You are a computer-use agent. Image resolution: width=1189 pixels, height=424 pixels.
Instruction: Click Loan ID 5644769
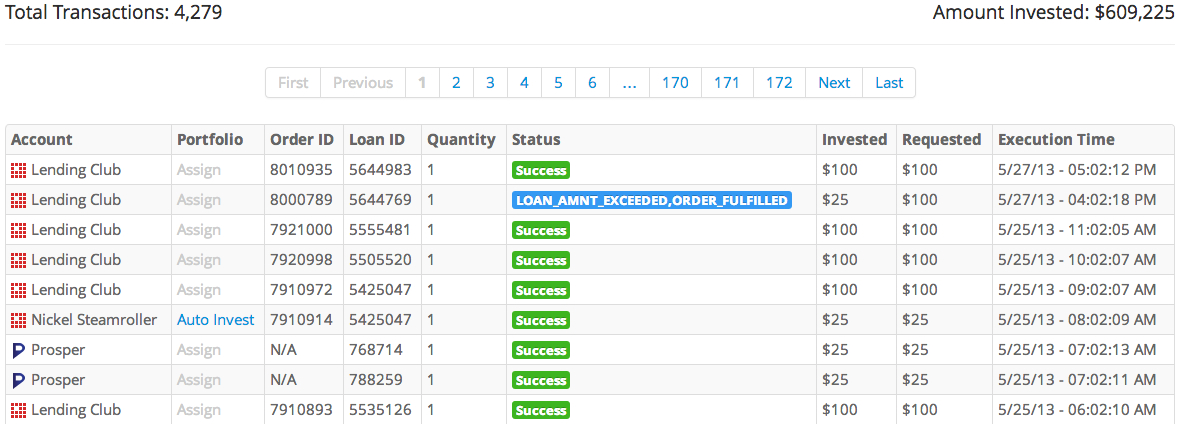pos(380,200)
